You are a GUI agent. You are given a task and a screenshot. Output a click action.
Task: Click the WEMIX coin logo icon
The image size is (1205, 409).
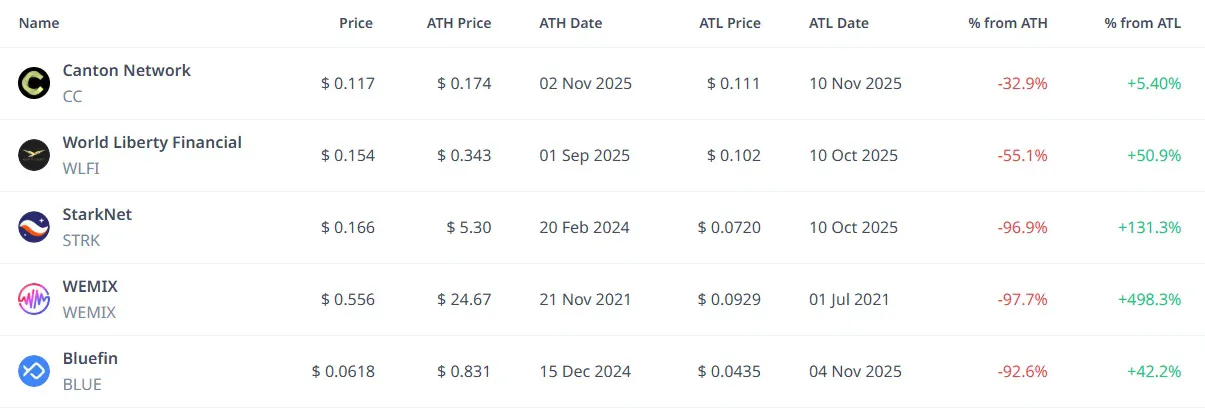[34, 299]
